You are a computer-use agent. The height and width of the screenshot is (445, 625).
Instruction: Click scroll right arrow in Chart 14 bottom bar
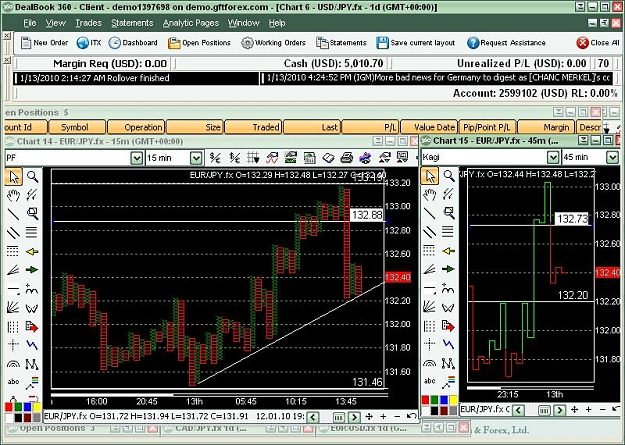(x=354, y=417)
